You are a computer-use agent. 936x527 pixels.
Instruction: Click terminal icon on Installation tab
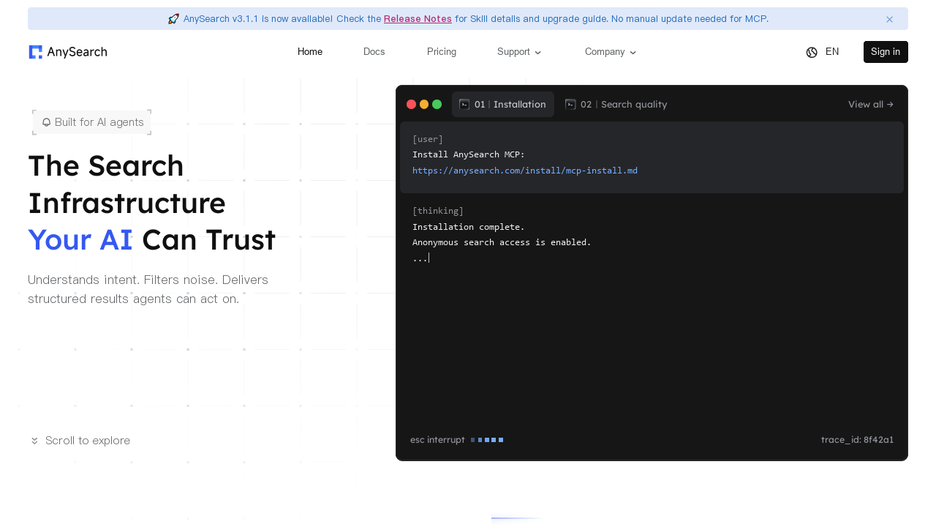464,104
